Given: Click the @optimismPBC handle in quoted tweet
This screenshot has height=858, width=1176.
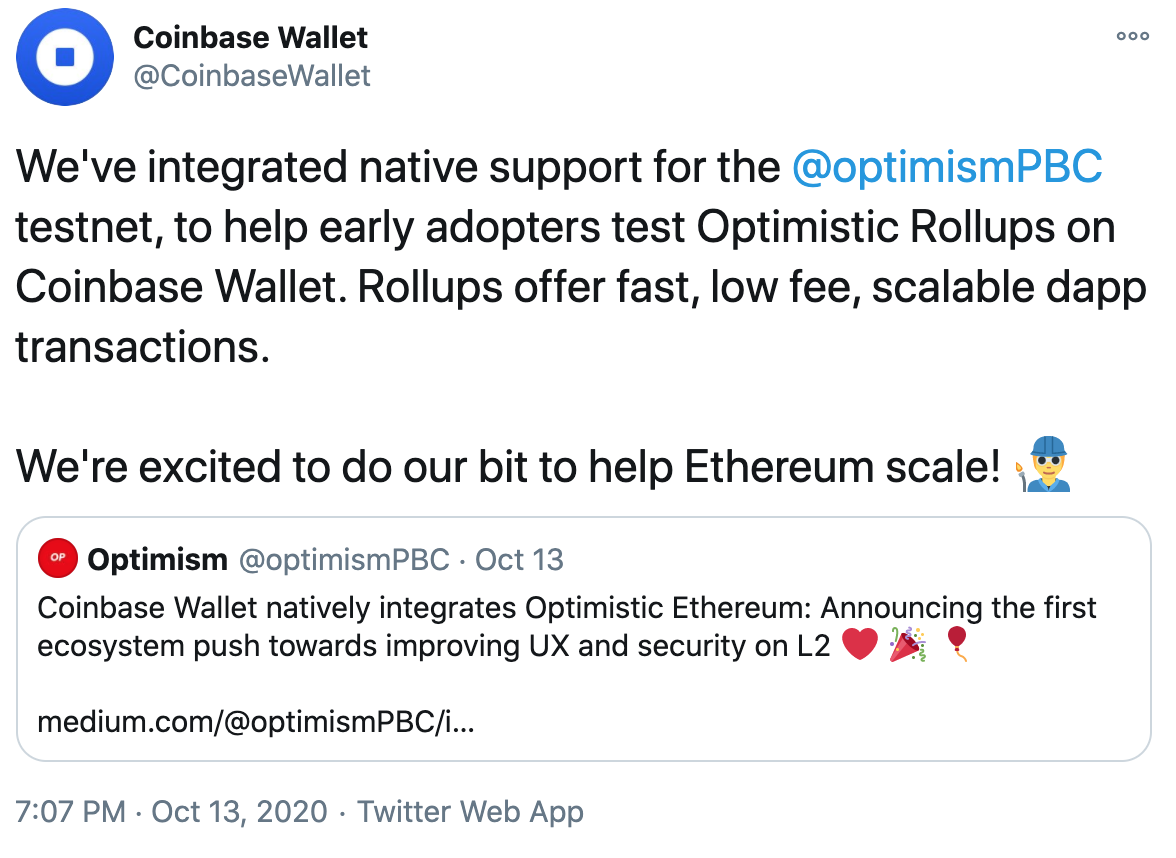Looking at the screenshot, I should tap(343, 559).
